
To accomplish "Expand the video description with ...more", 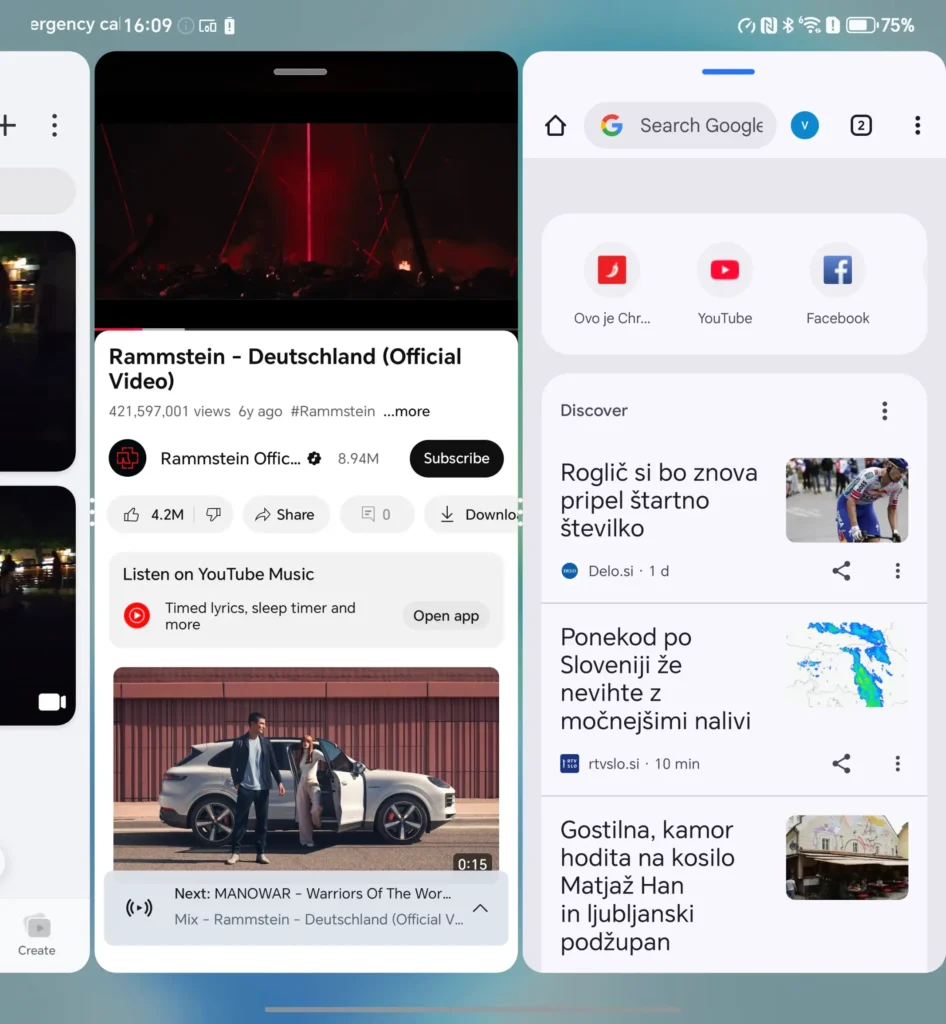I will pyautogui.click(x=407, y=411).
